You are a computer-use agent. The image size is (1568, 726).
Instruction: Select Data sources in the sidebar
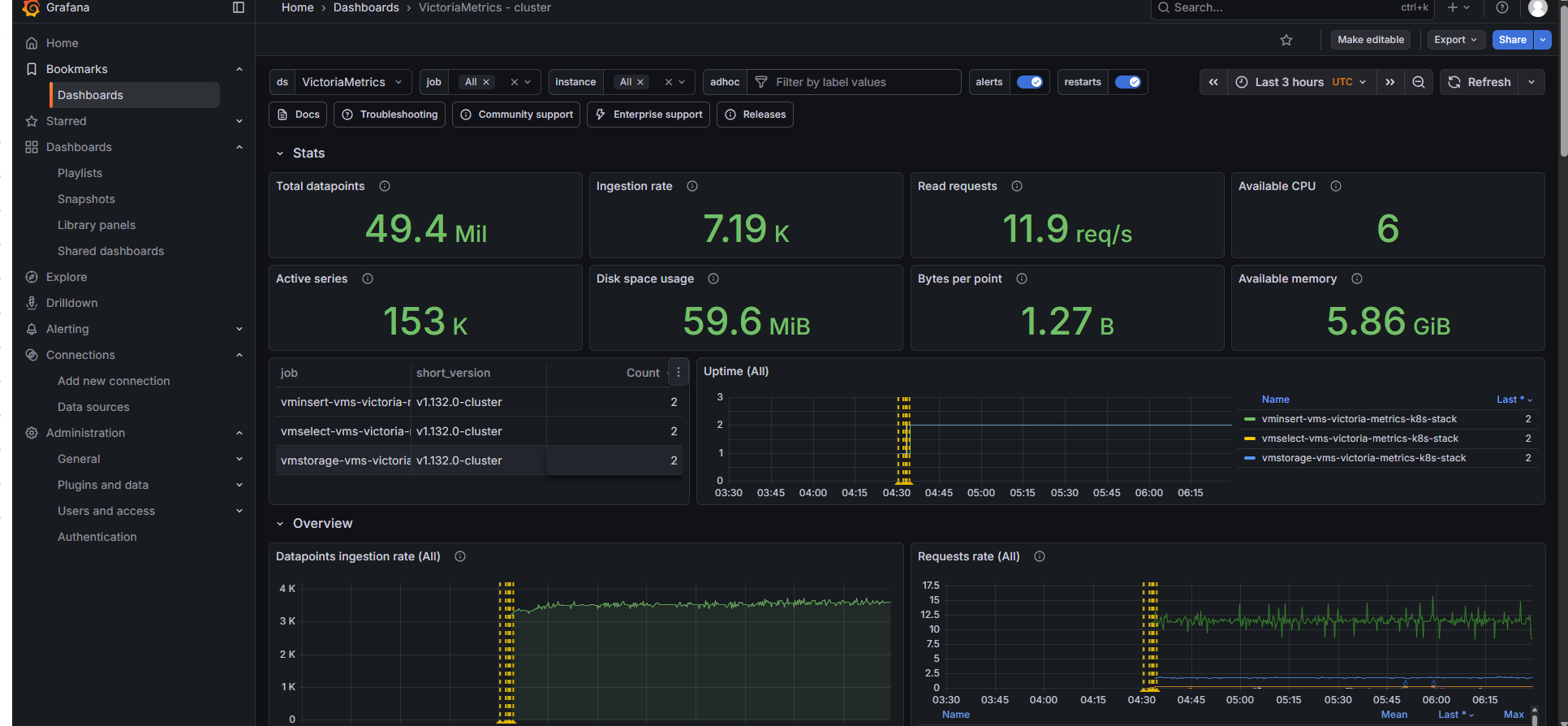tap(93, 407)
